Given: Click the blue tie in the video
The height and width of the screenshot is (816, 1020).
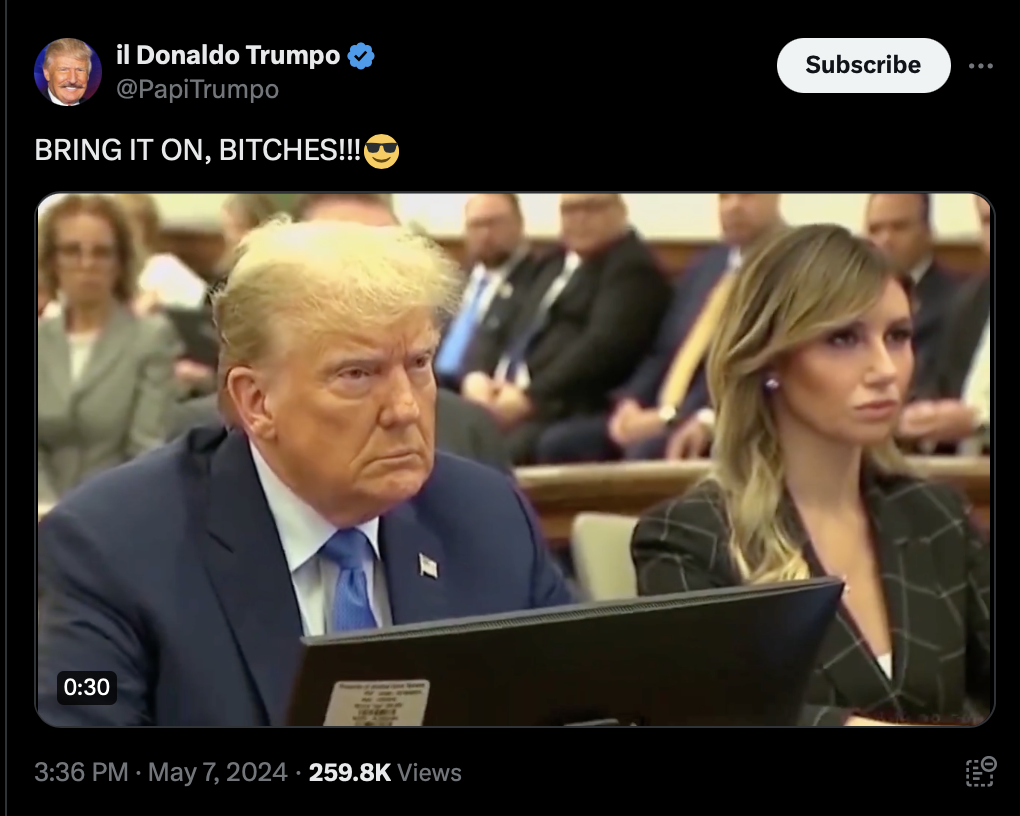Looking at the screenshot, I should click(x=349, y=579).
